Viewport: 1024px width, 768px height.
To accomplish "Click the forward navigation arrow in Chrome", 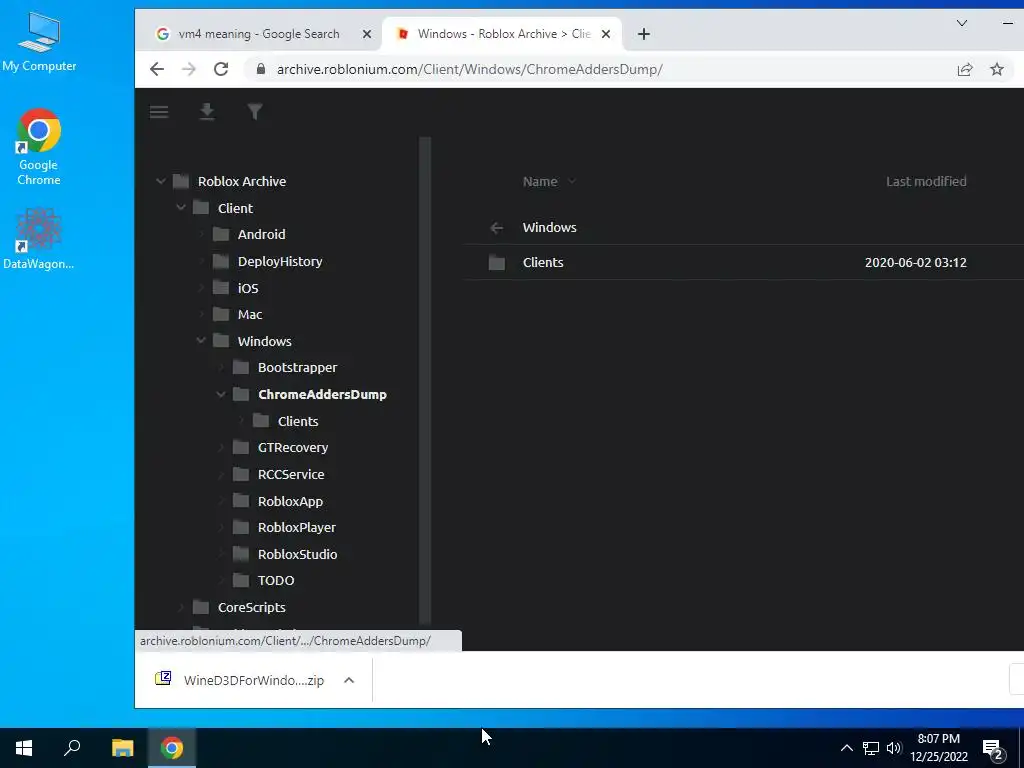I will click(x=189, y=69).
